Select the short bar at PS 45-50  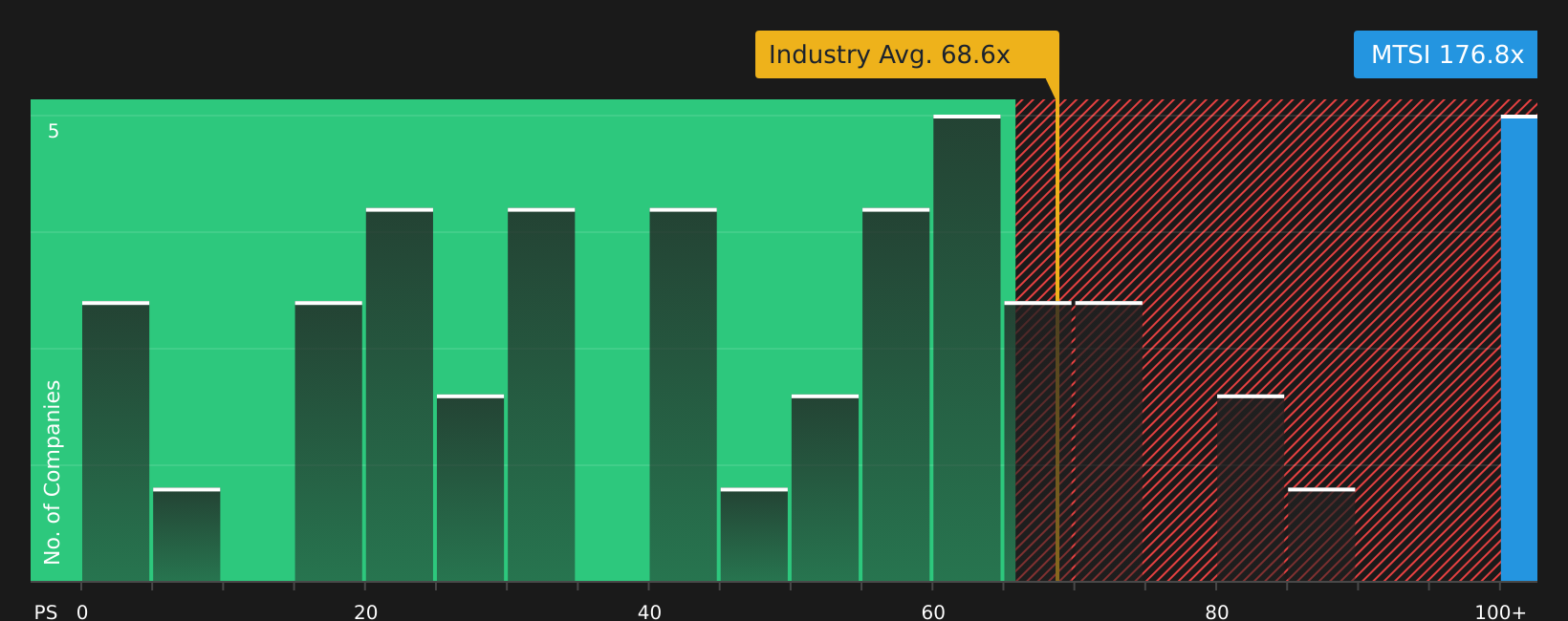pos(754,534)
